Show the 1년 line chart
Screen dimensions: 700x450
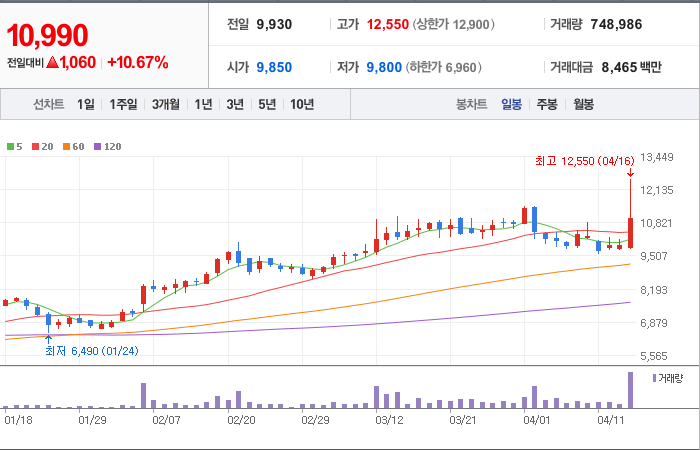203,104
